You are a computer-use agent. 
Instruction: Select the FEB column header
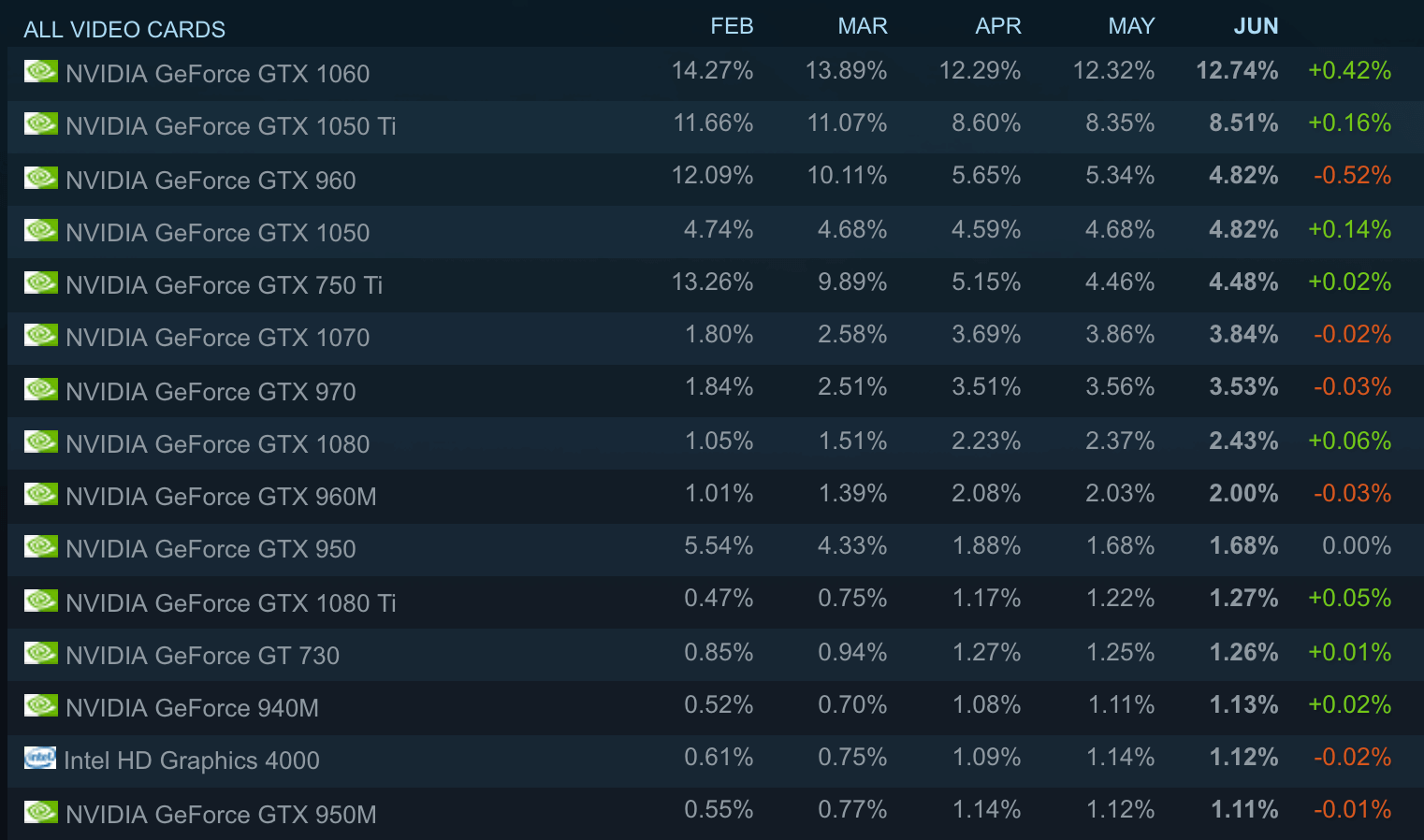pos(732,26)
